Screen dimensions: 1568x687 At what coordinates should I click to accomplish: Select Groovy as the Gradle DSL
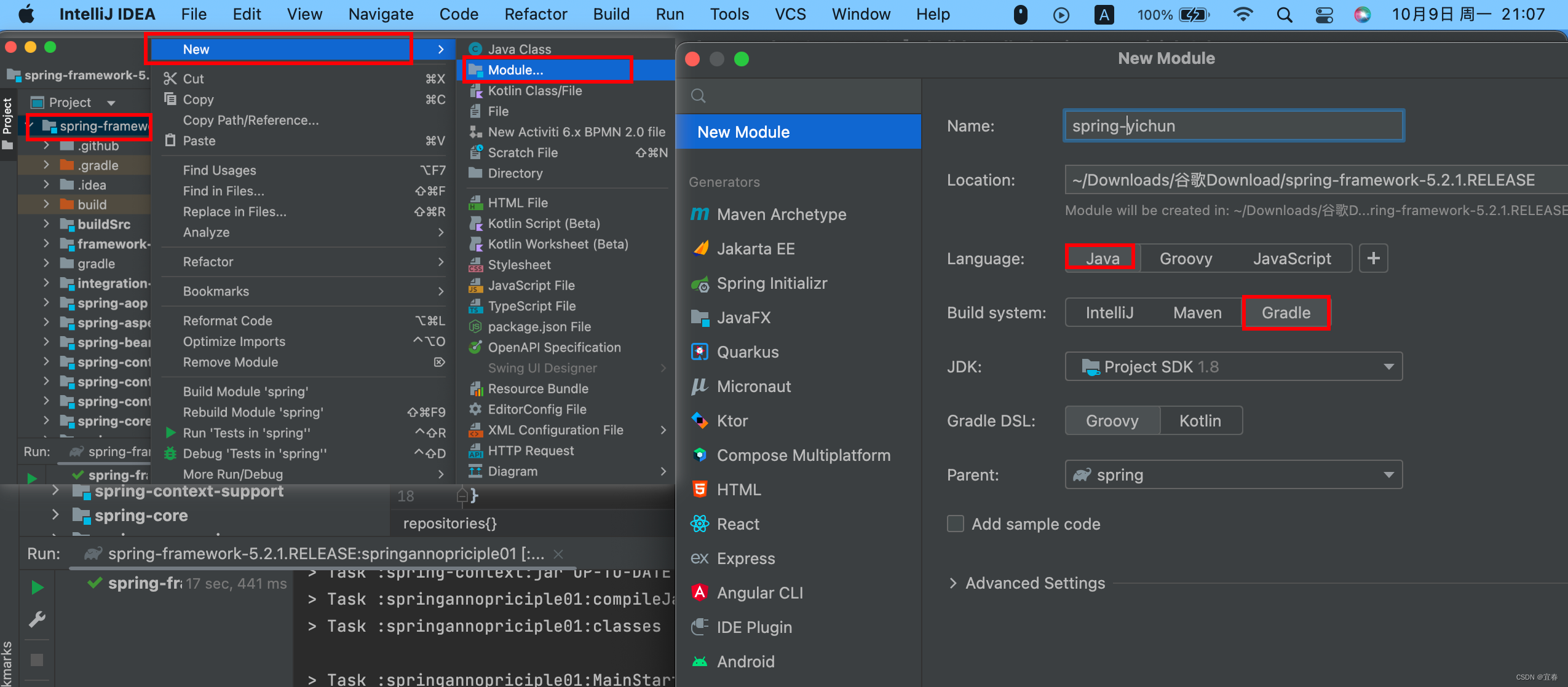(x=1112, y=420)
